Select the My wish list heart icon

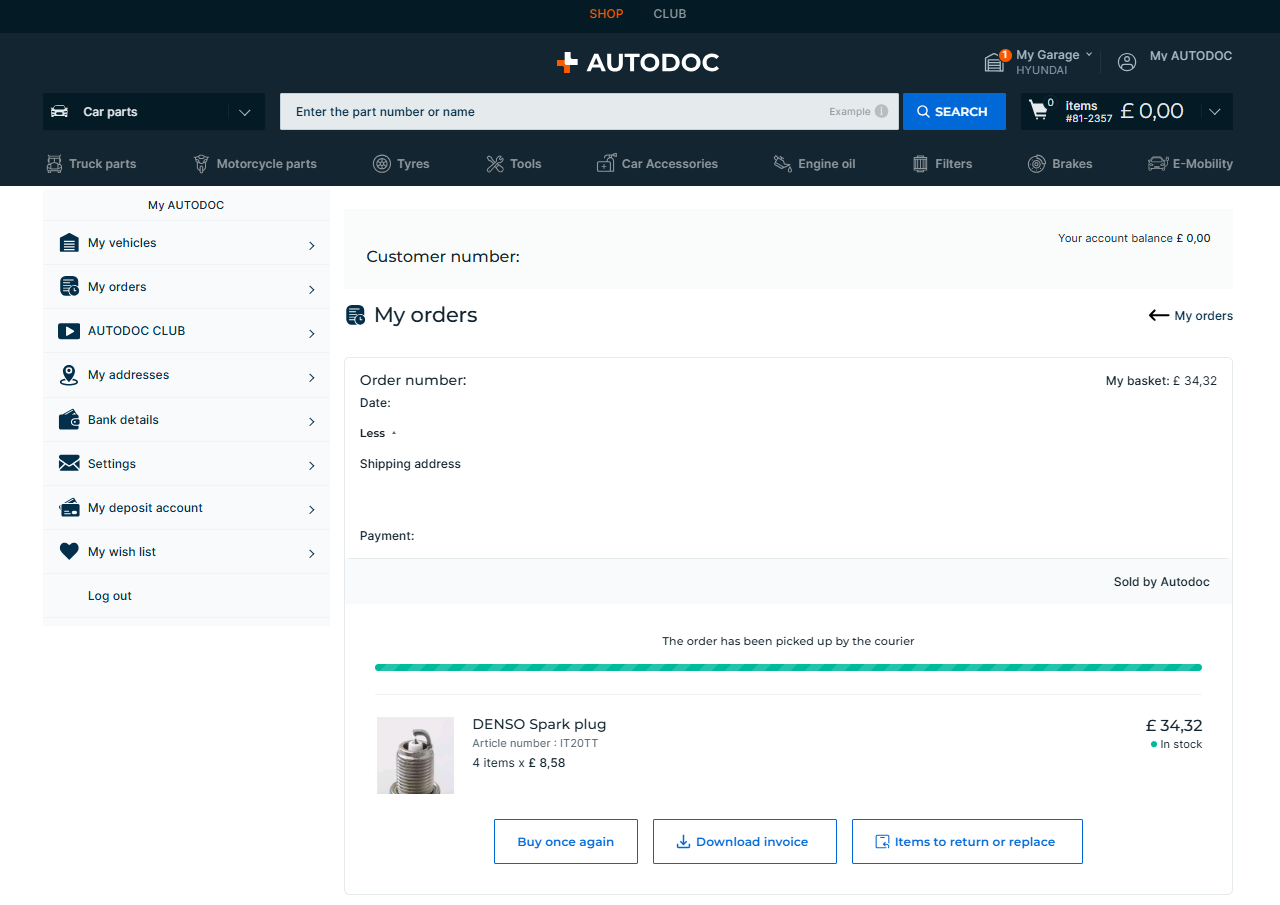[69, 551]
